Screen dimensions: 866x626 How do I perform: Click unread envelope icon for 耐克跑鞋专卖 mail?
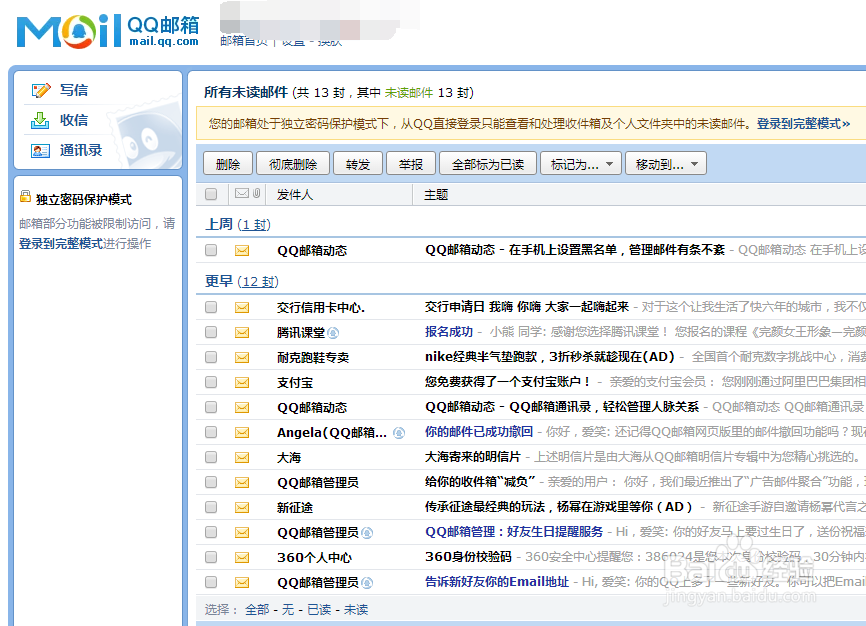[242, 357]
